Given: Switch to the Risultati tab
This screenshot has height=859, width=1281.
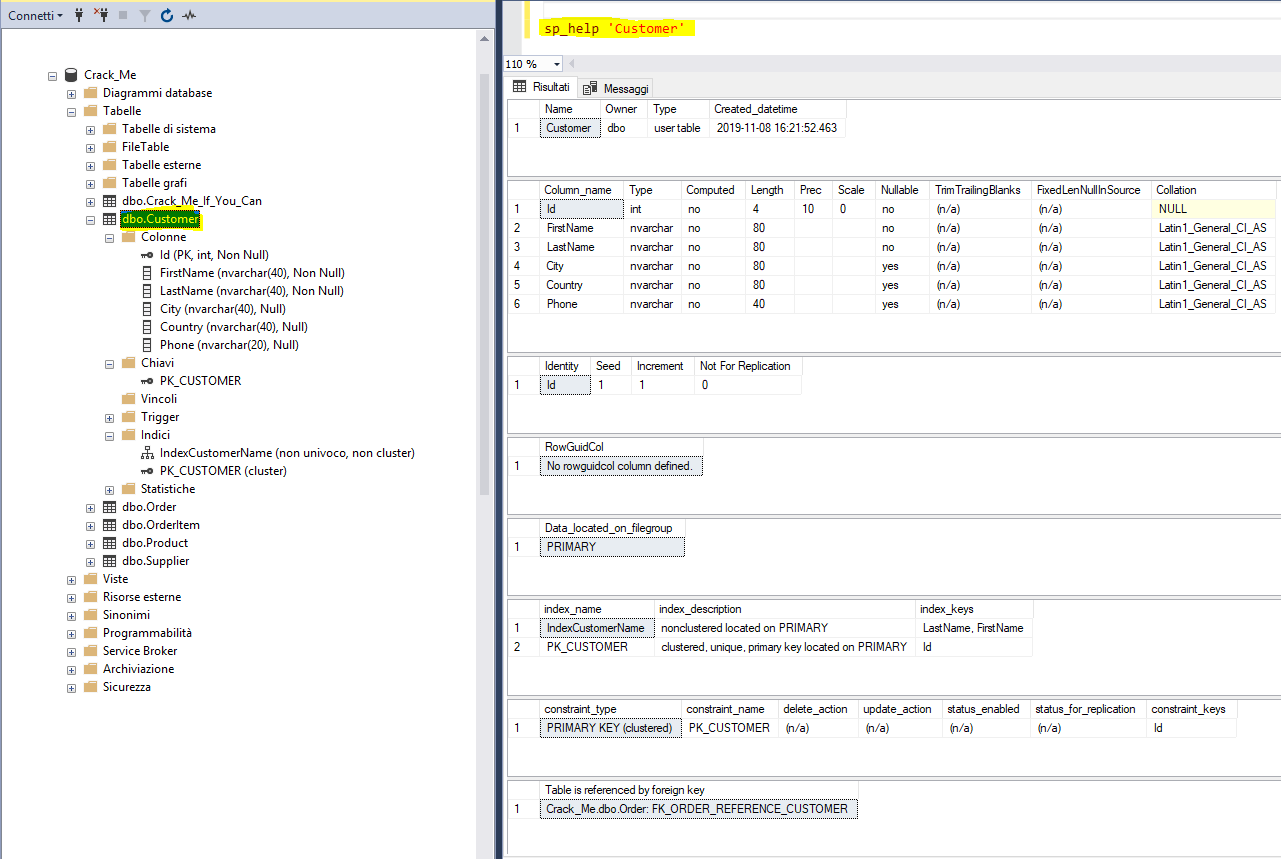Looking at the screenshot, I should pyautogui.click(x=551, y=87).
